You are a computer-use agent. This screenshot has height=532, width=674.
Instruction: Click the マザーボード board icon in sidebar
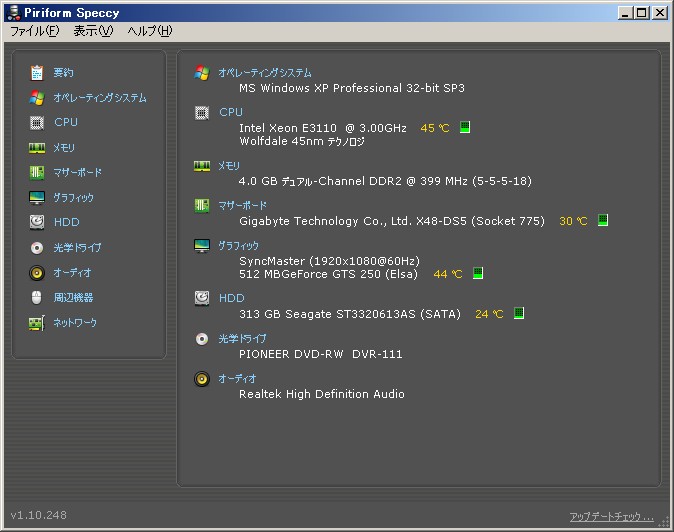tap(37, 173)
